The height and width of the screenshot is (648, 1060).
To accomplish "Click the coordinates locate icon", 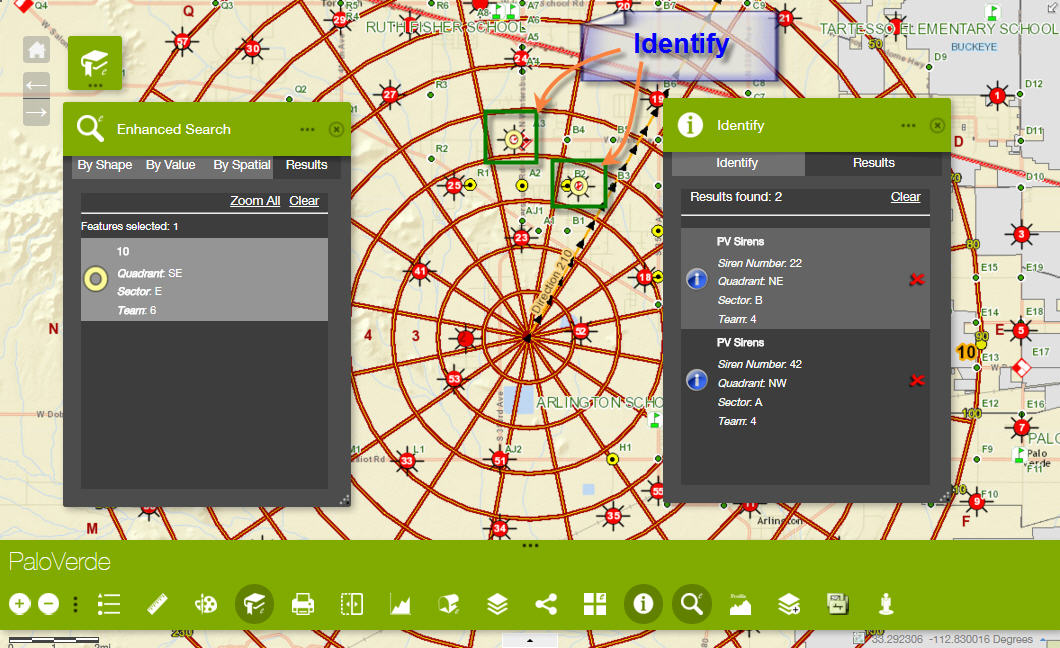I will [859, 637].
